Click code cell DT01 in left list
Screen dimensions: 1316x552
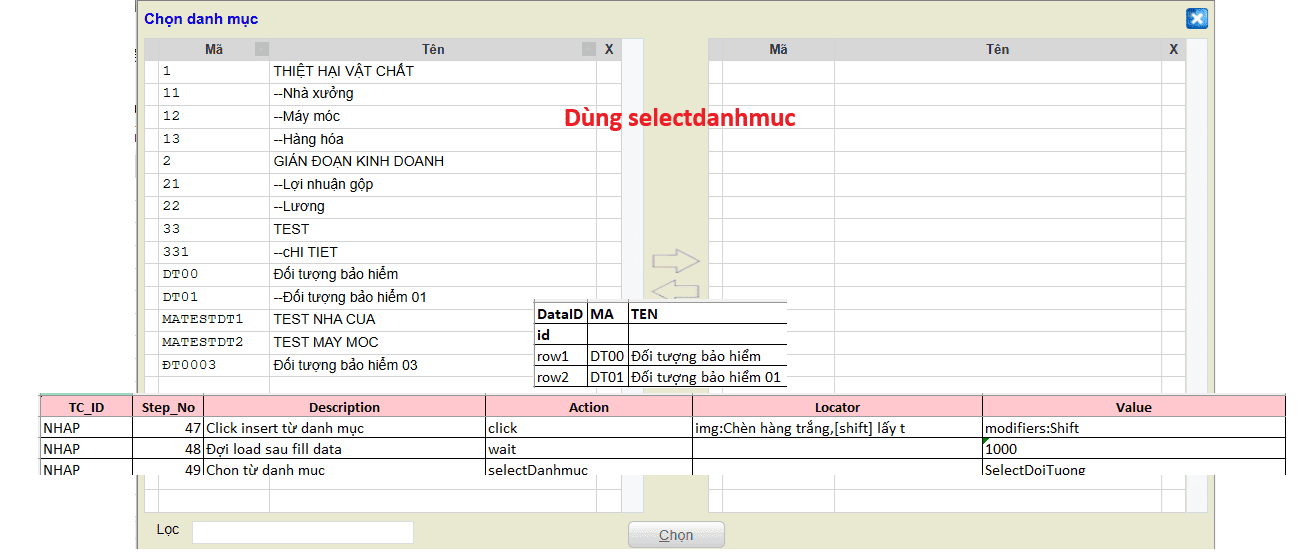pyautogui.click(x=214, y=298)
